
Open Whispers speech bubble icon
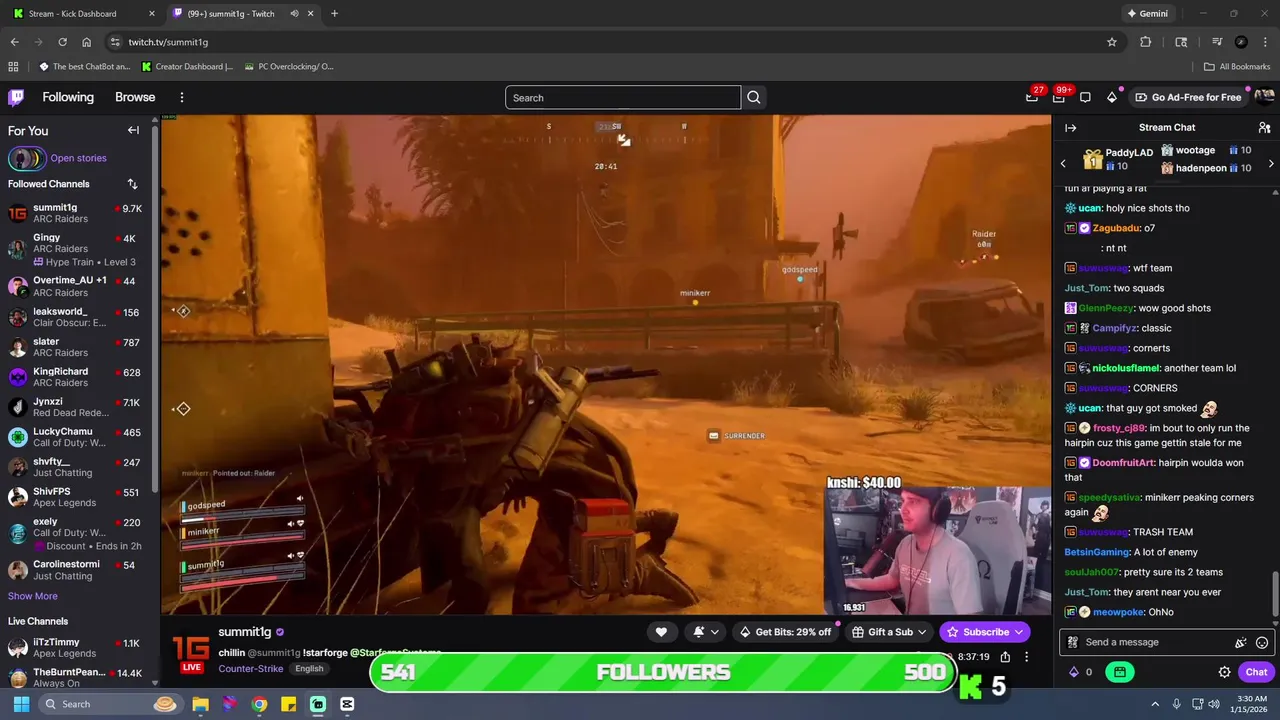(x=1085, y=97)
